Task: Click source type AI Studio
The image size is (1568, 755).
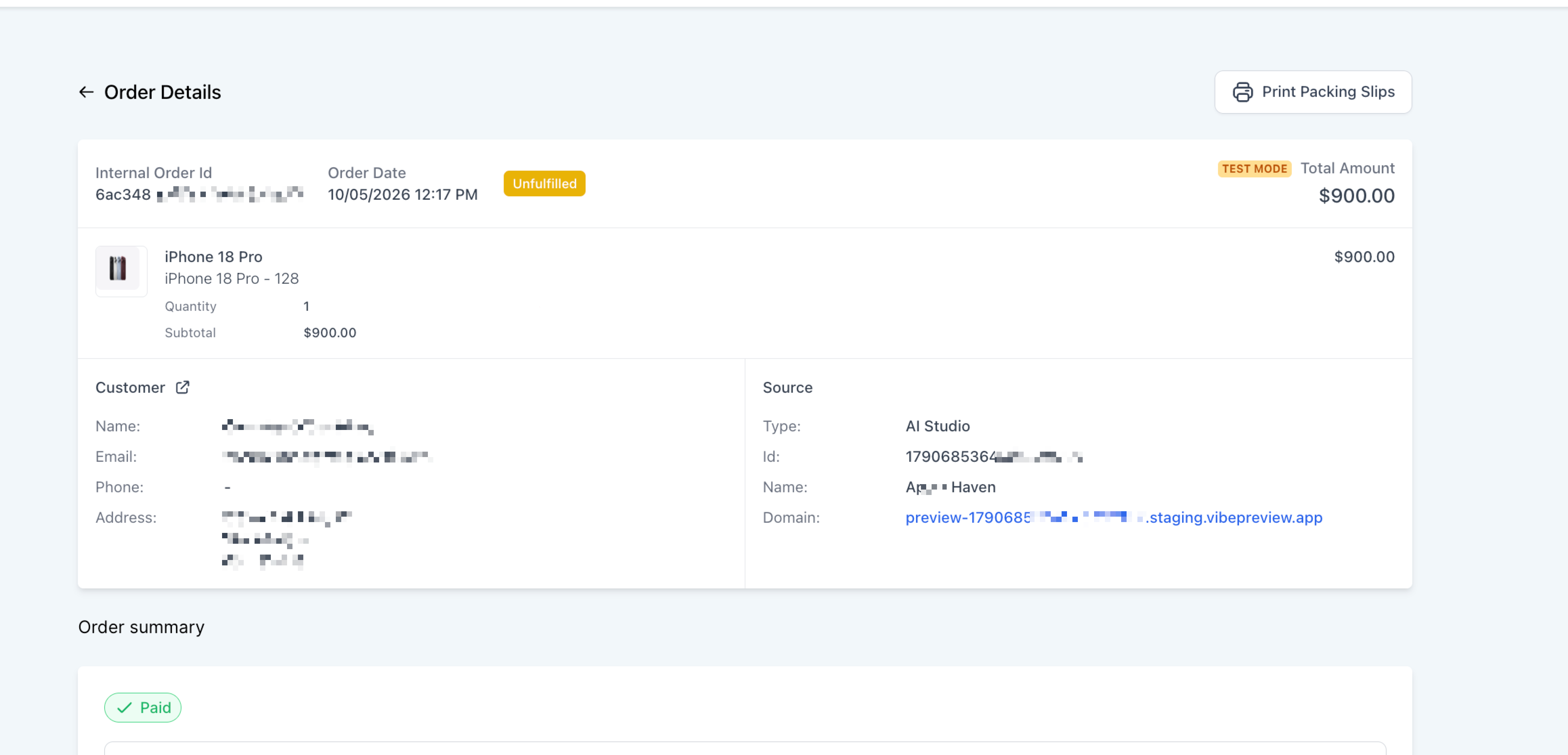Action: (x=937, y=426)
